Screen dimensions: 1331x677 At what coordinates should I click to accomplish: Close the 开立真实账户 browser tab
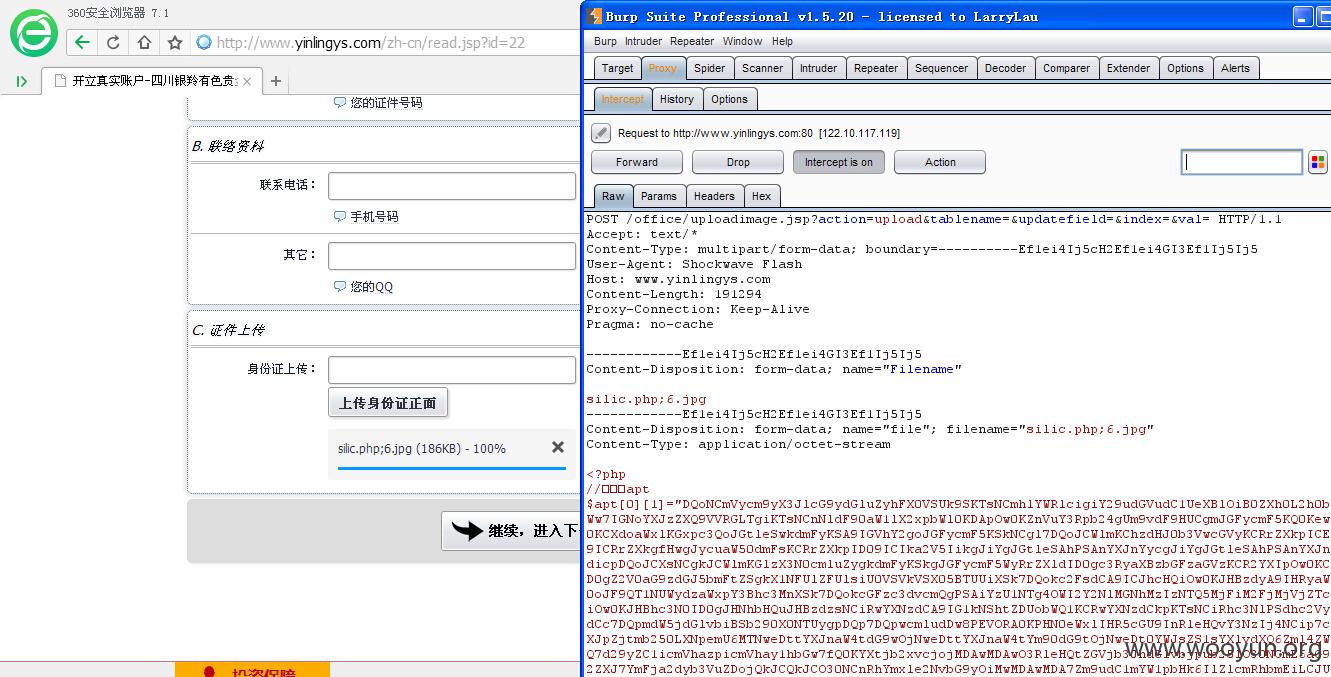[247, 81]
